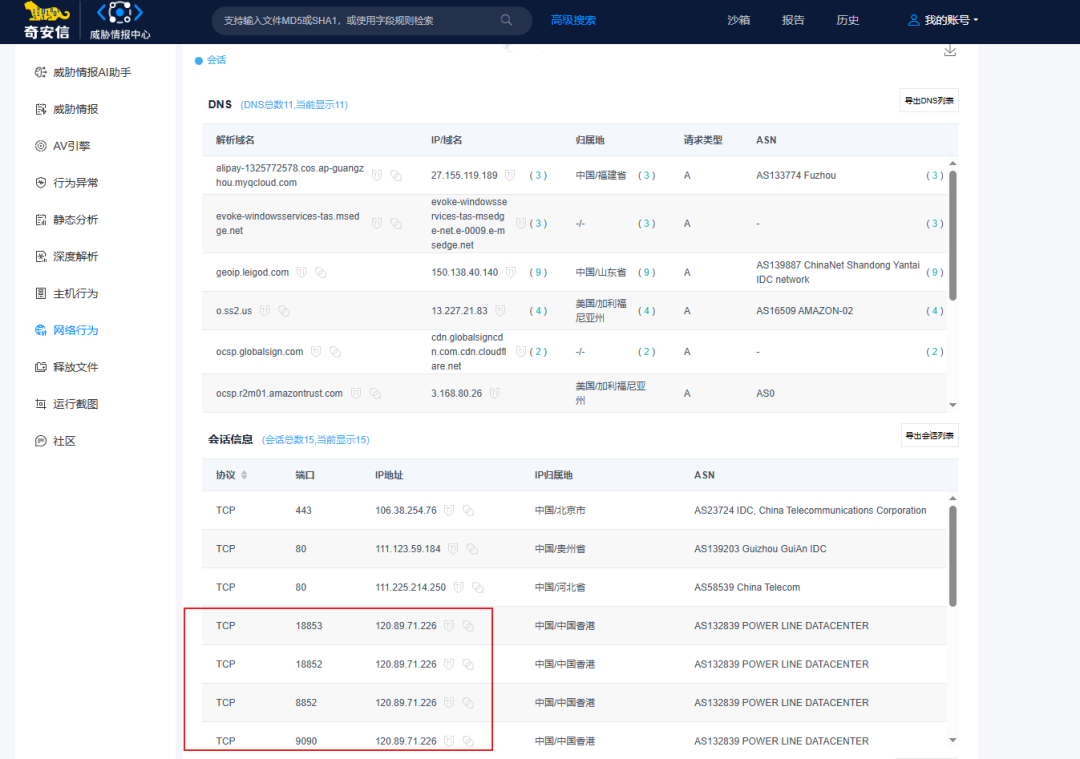Viewport: 1080px width, 759px height.
Task: Open 高级搜索 link
Action: (x=573, y=20)
